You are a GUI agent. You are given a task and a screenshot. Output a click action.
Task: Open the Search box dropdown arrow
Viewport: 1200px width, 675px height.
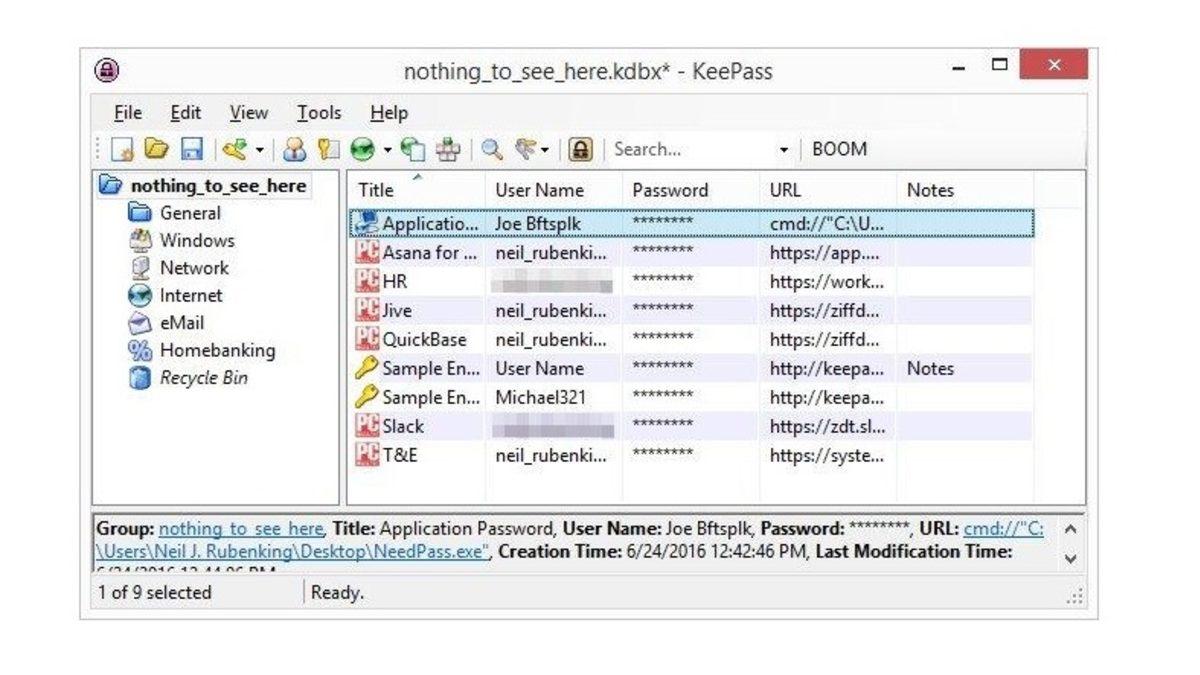click(x=784, y=150)
